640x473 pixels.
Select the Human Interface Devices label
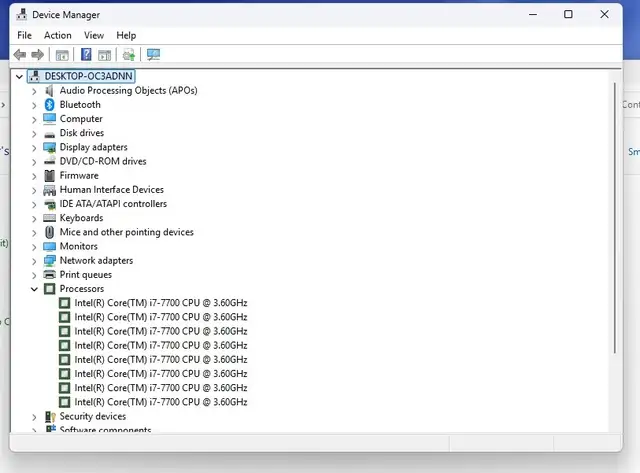(x=112, y=190)
